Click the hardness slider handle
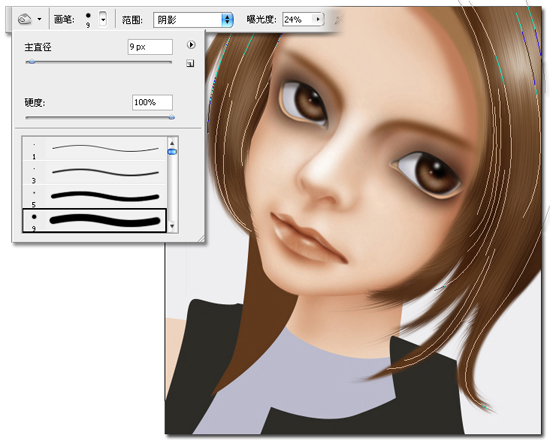This screenshot has width=550, height=444. (x=172, y=117)
